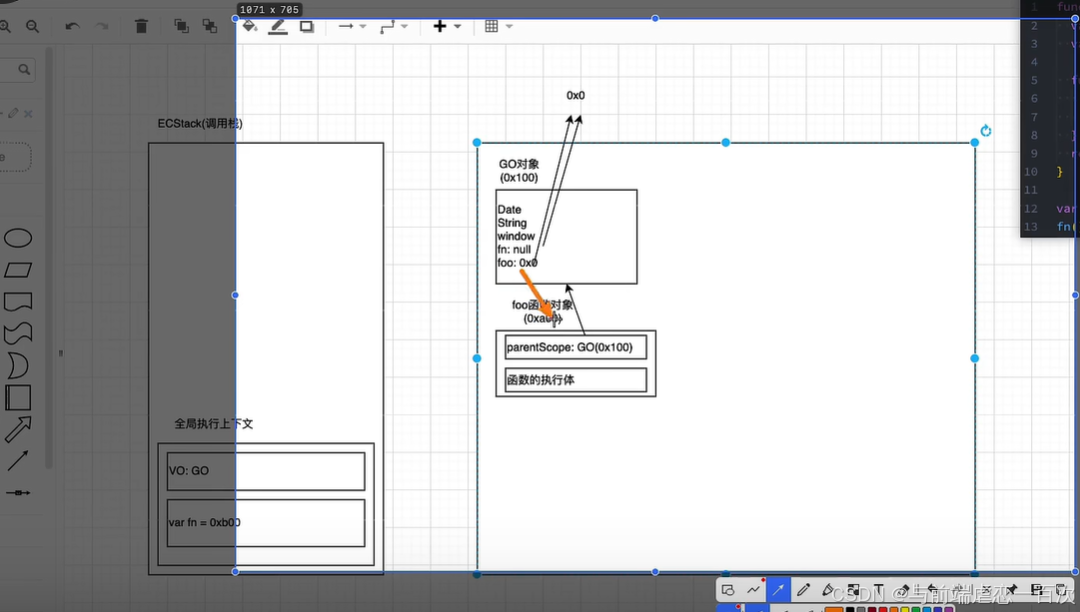The height and width of the screenshot is (612, 1080).
Task: Select the document shape in sidebar
Action: coord(18,302)
